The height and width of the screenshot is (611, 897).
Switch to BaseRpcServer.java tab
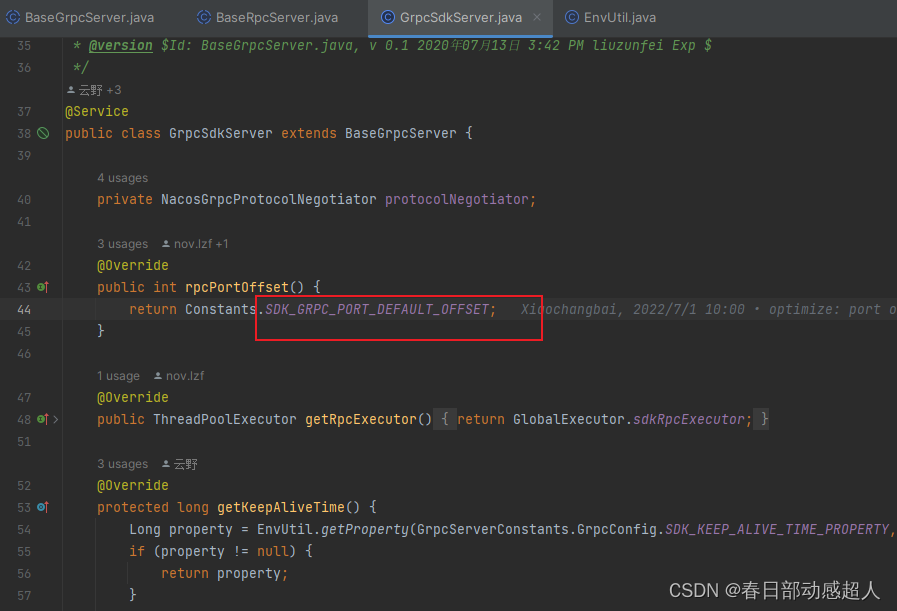point(268,18)
